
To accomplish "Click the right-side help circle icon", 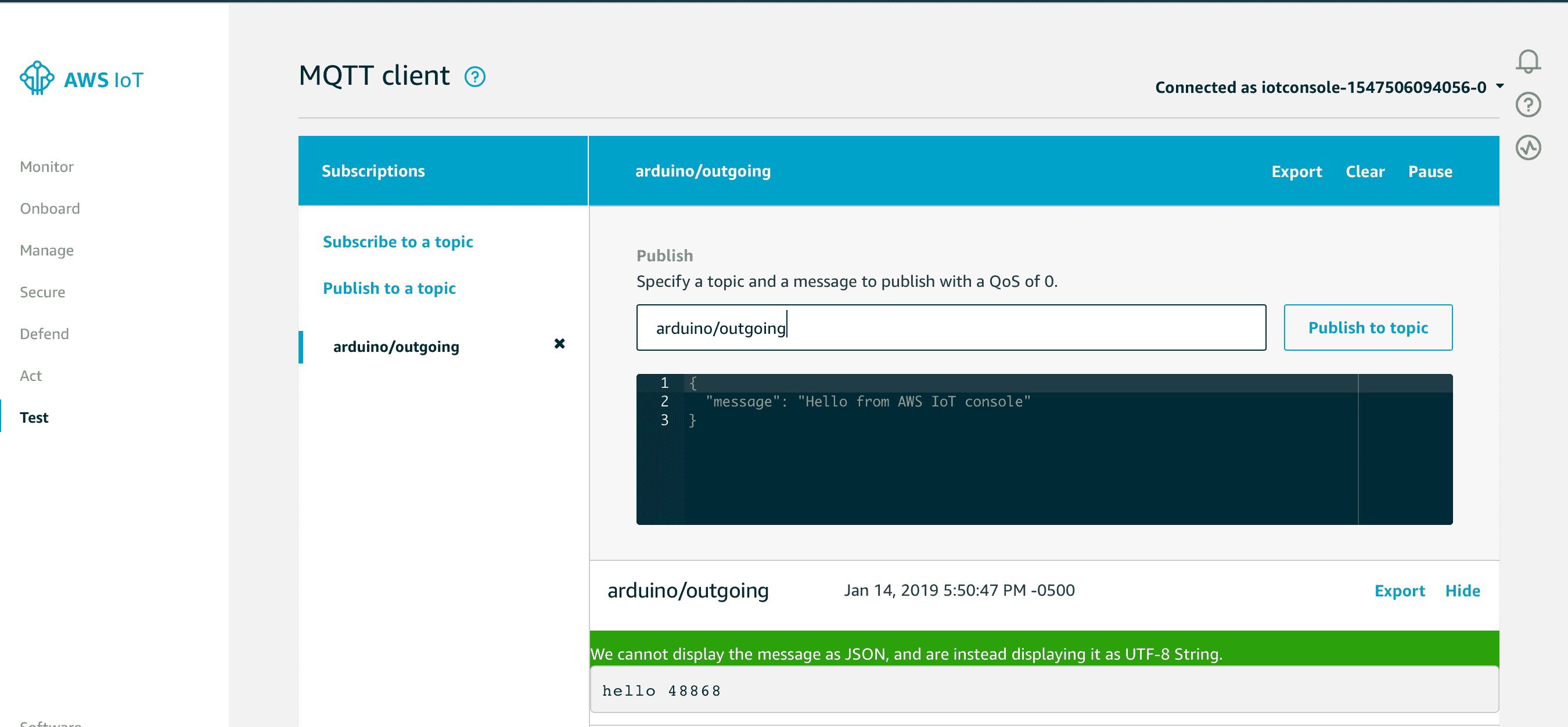I will 1527,105.
